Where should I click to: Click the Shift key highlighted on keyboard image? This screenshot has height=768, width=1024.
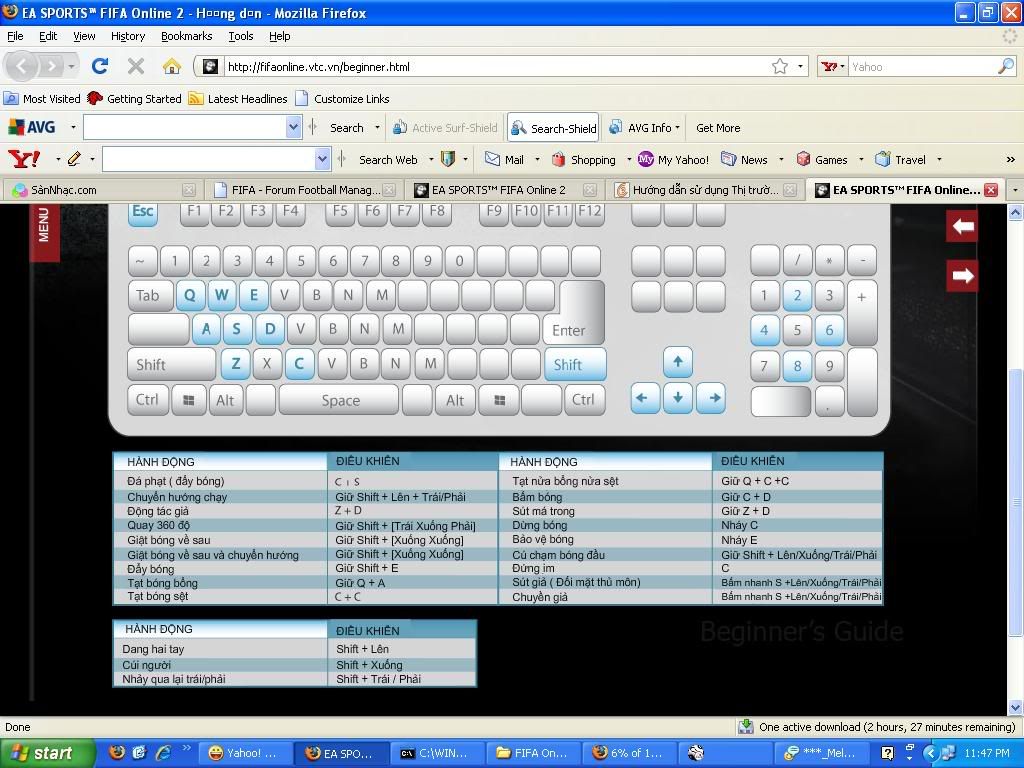575,364
